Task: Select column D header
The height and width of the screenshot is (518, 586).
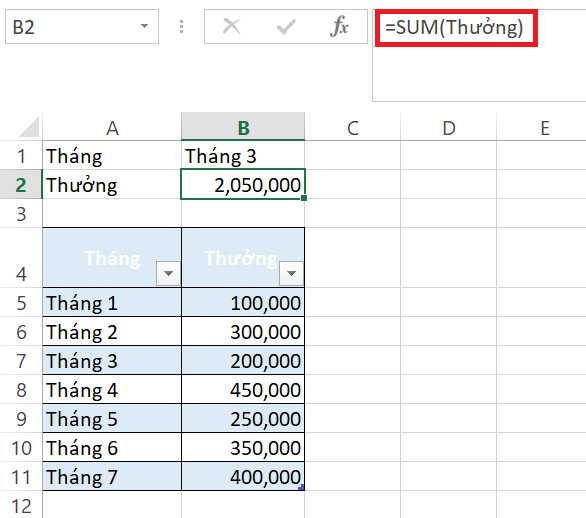Action: [x=448, y=127]
